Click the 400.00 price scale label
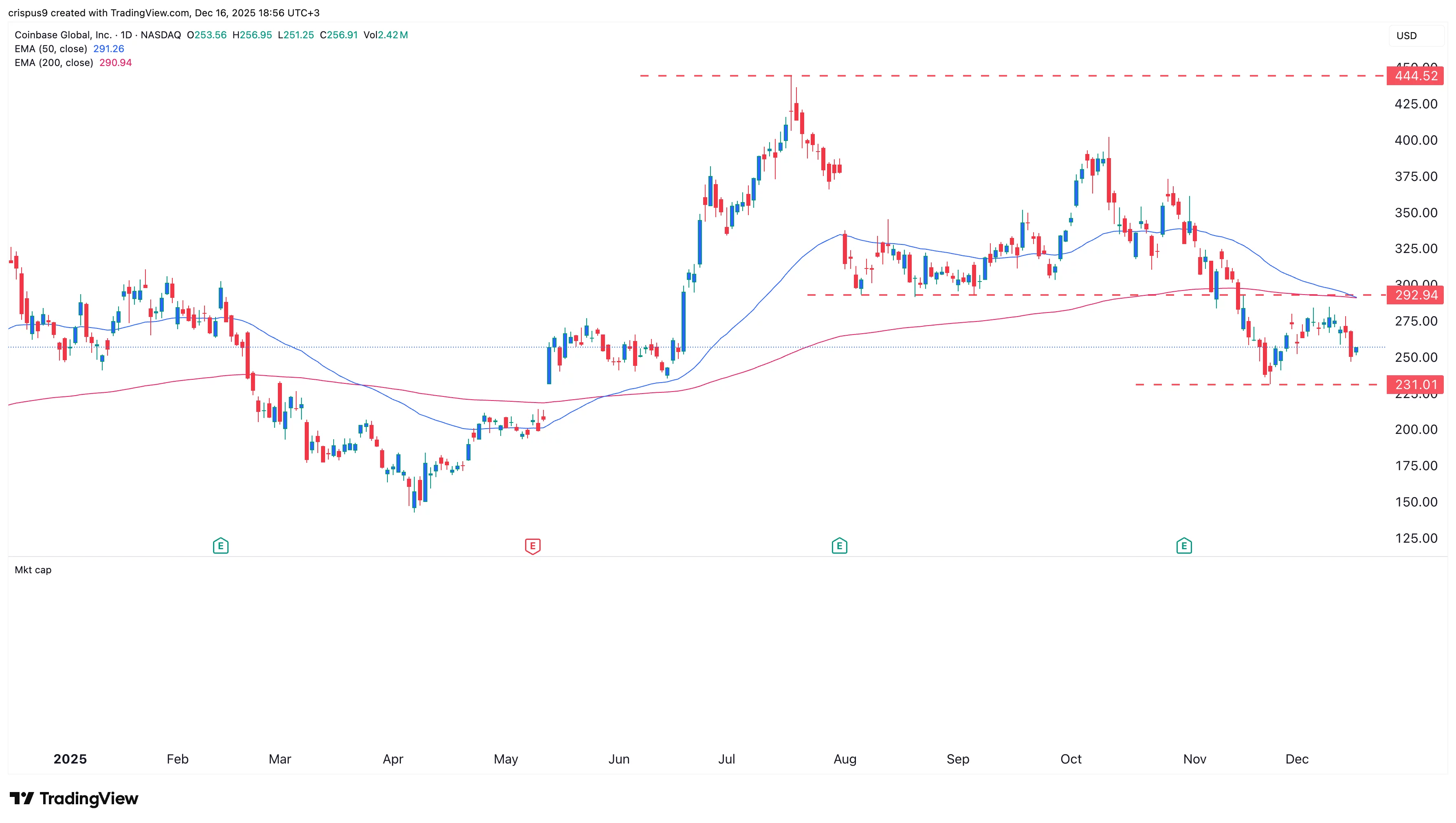 [x=1415, y=140]
